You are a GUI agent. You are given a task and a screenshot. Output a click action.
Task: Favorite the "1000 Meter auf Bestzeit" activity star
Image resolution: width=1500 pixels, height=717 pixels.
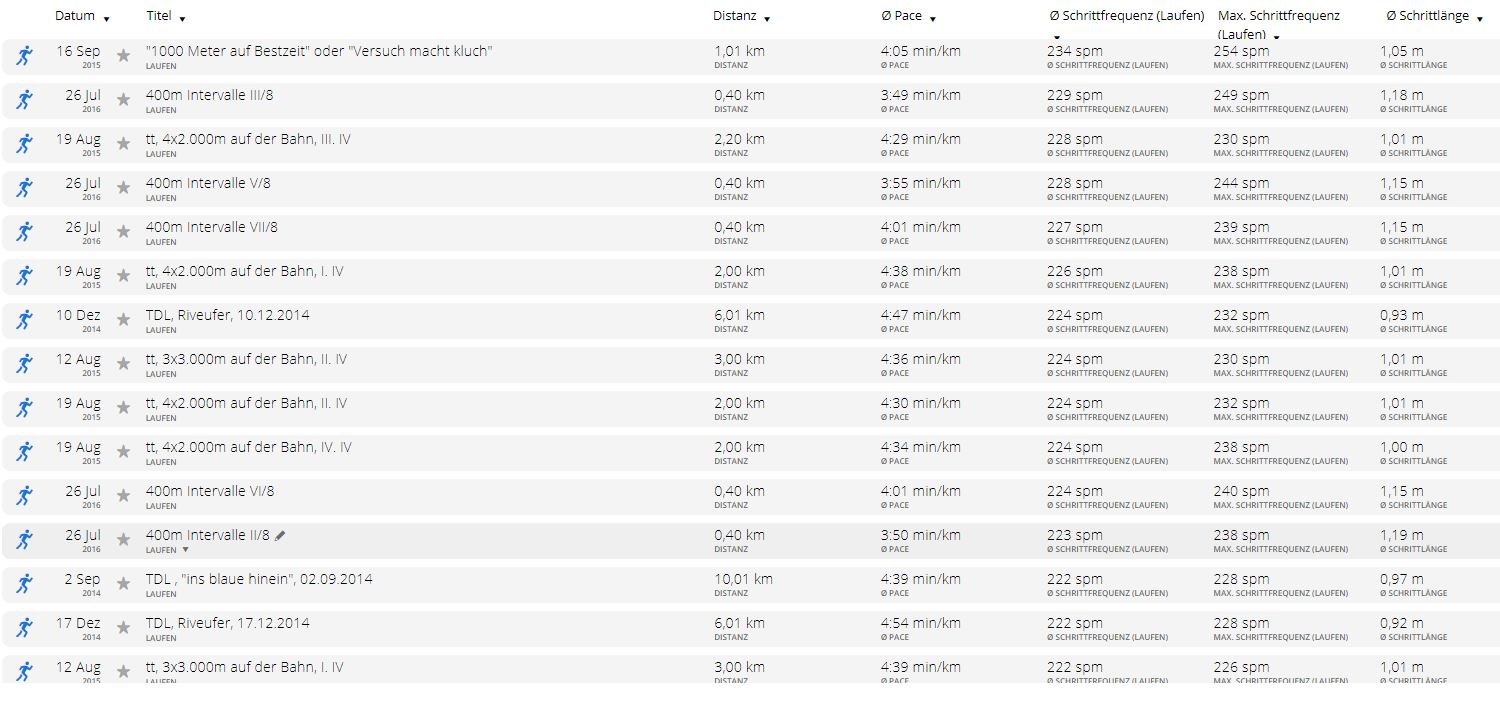click(123, 56)
